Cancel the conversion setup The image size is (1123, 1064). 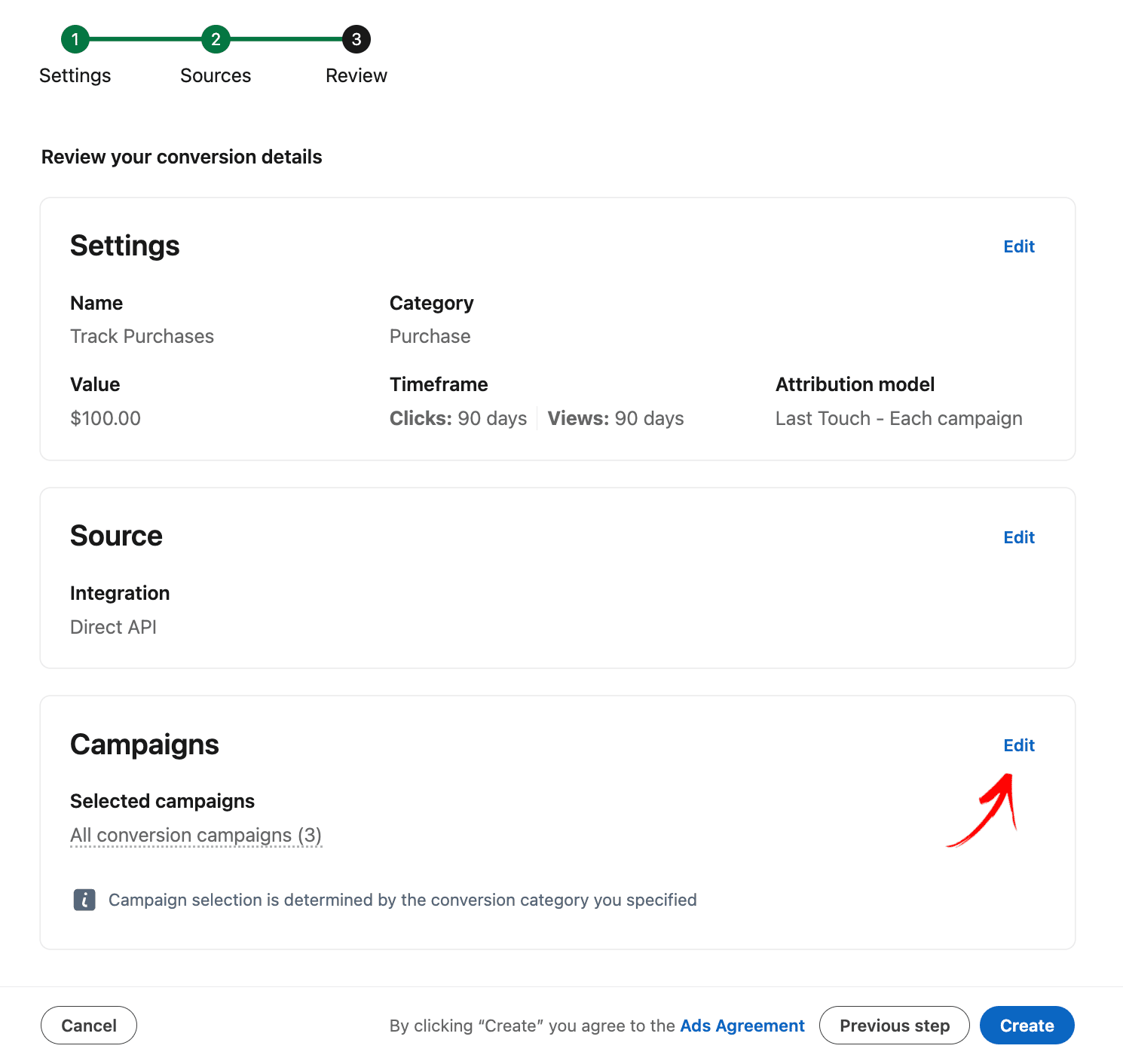pyautogui.click(x=89, y=1026)
